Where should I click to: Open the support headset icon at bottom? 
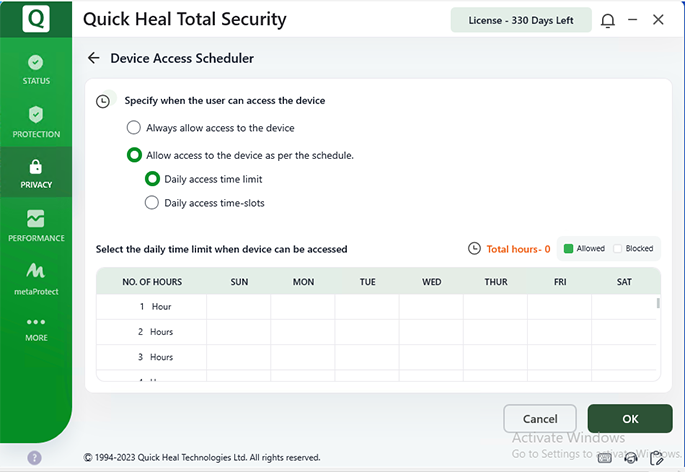pyautogui.click(x=631, y=458)
